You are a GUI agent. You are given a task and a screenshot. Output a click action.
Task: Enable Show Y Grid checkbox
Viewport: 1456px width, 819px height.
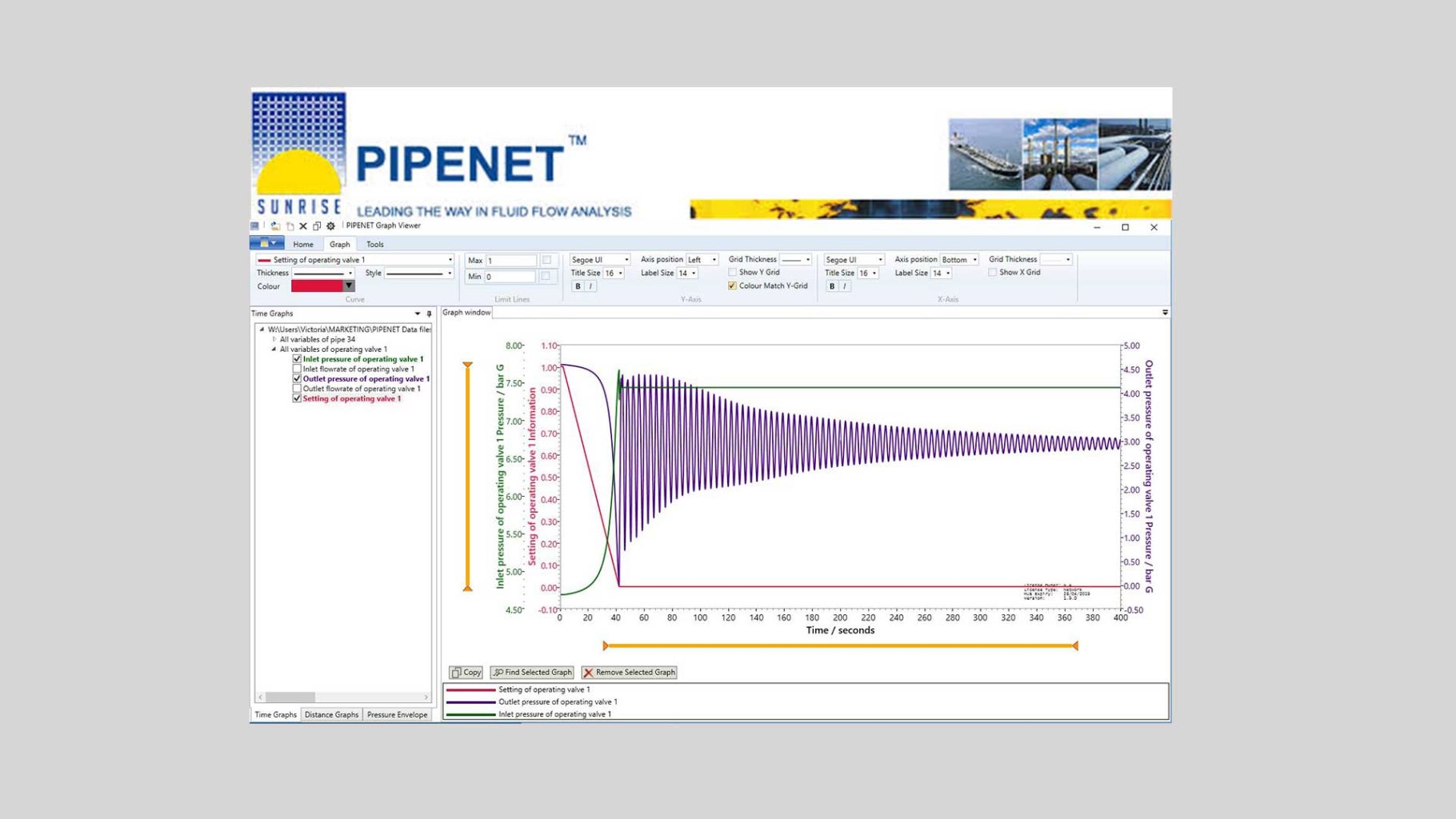[732, 272]
